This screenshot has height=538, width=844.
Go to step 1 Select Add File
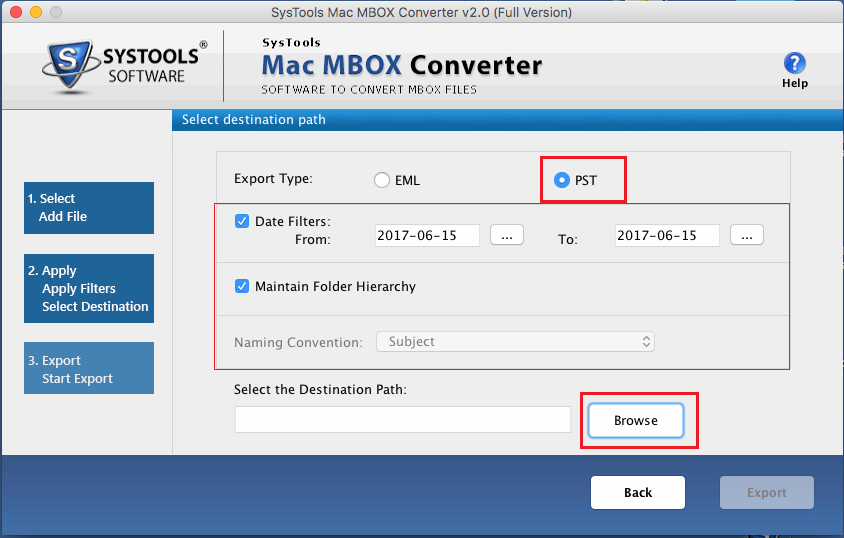(x=89, y=208)
